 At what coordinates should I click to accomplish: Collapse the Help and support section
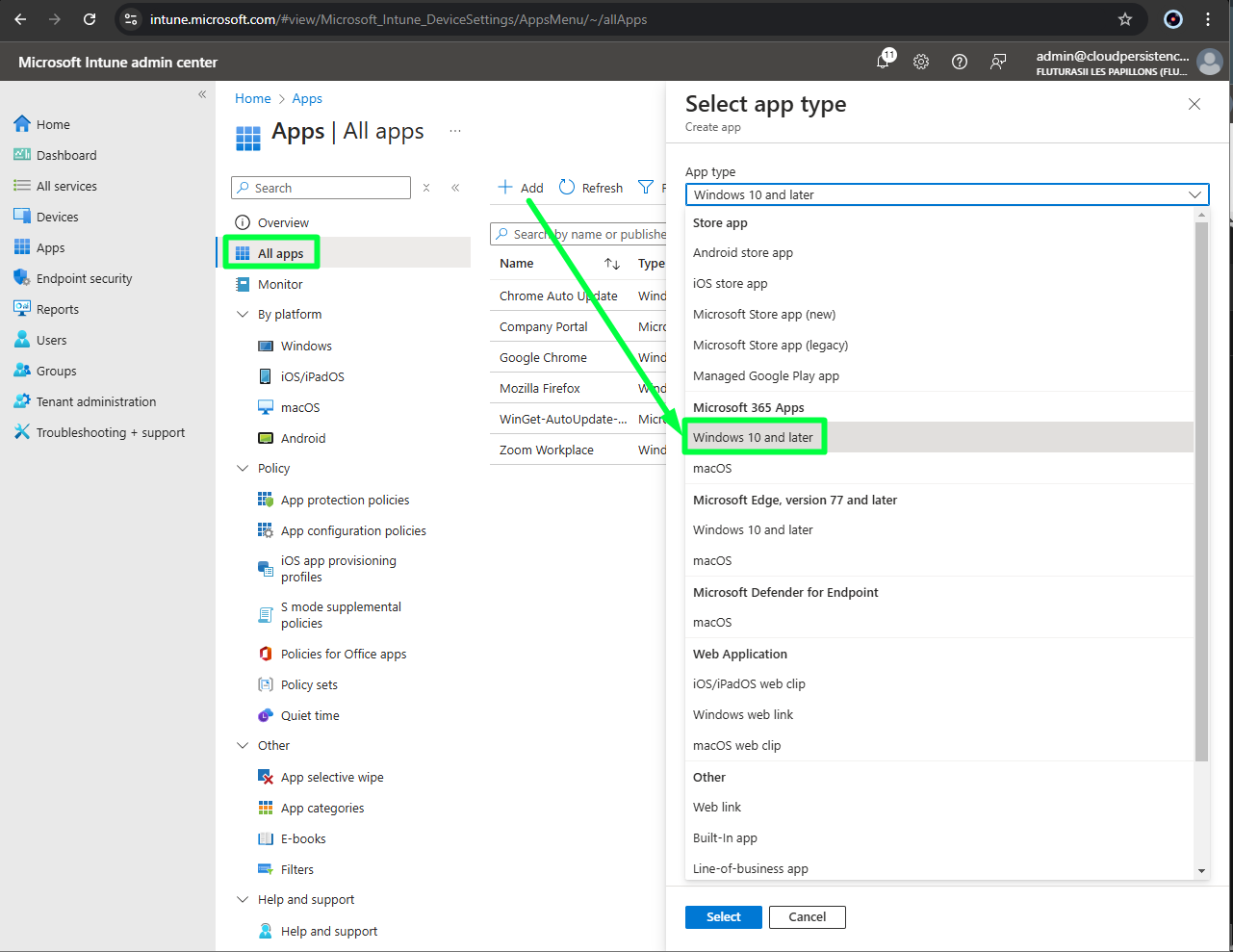tap(243, 900)
